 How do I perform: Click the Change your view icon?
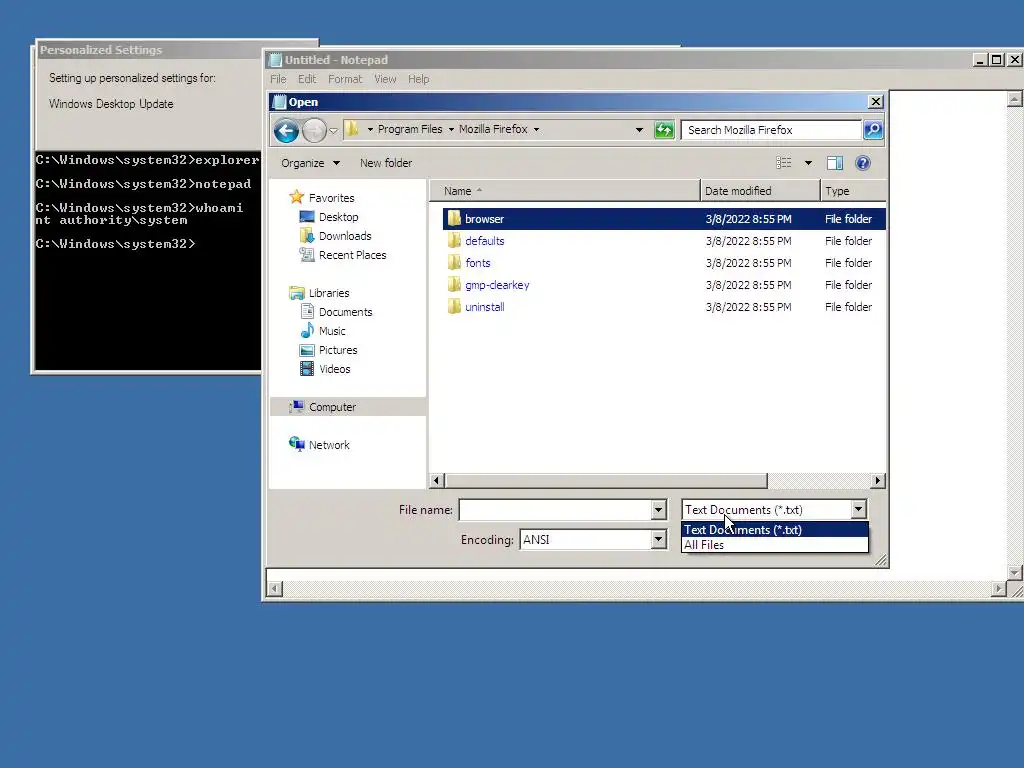pos(783,163)
